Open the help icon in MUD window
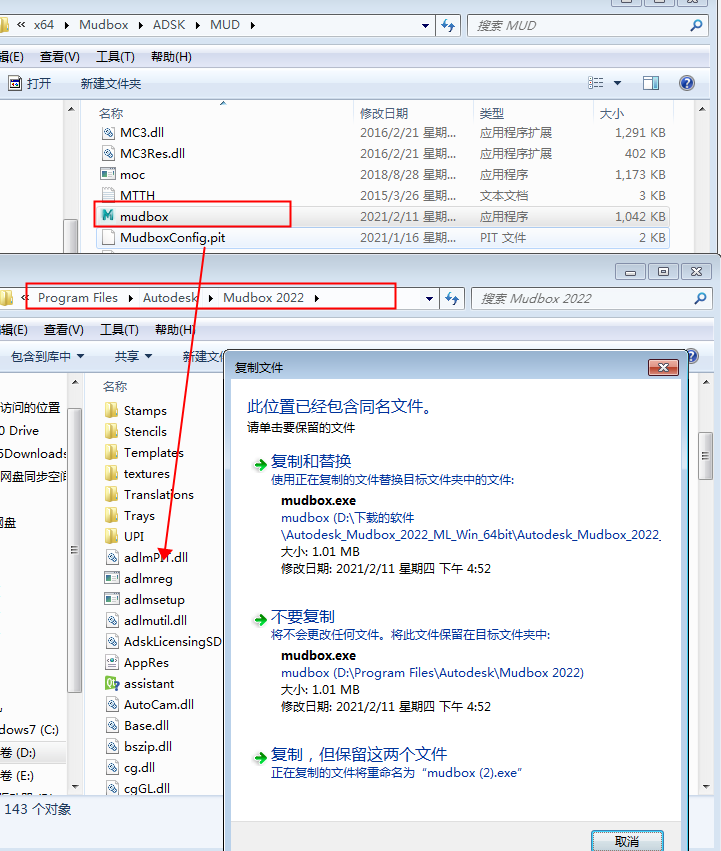The image size is (721, 851). [x=686, y=83]
